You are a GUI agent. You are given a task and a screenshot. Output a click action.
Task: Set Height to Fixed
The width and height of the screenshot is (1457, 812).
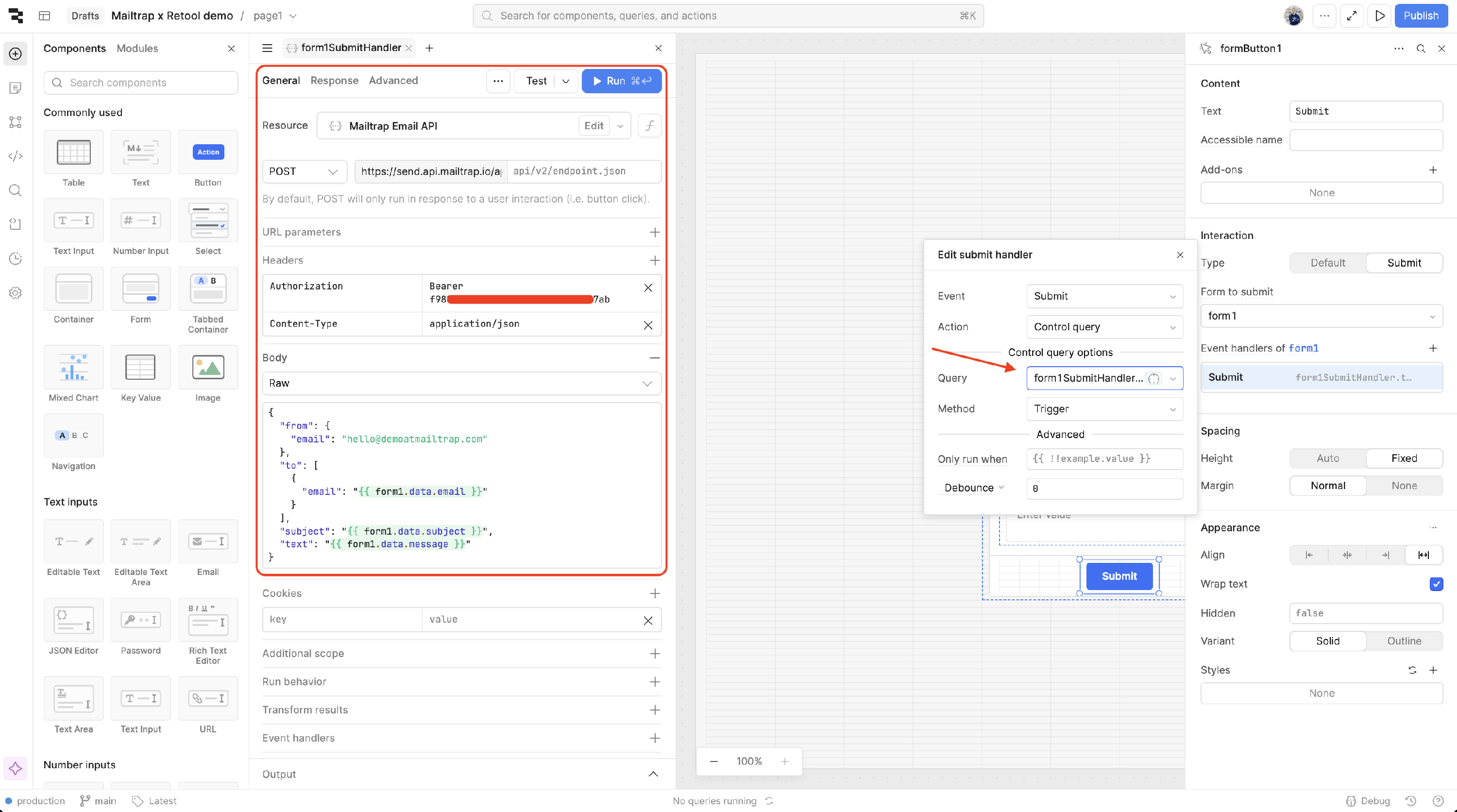(1405, 458)
